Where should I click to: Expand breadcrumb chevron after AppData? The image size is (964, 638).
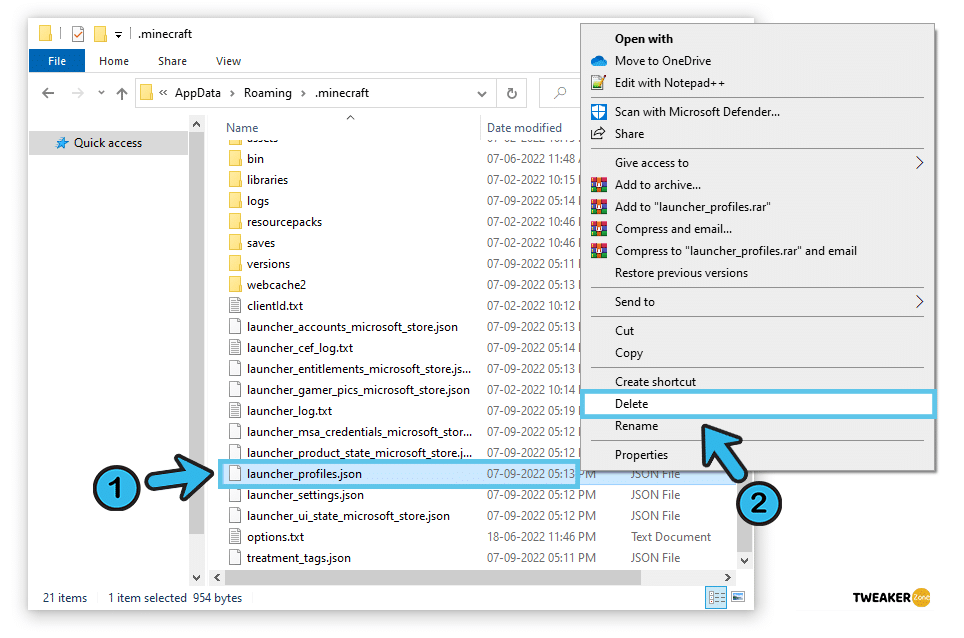(x=232, y=93)
